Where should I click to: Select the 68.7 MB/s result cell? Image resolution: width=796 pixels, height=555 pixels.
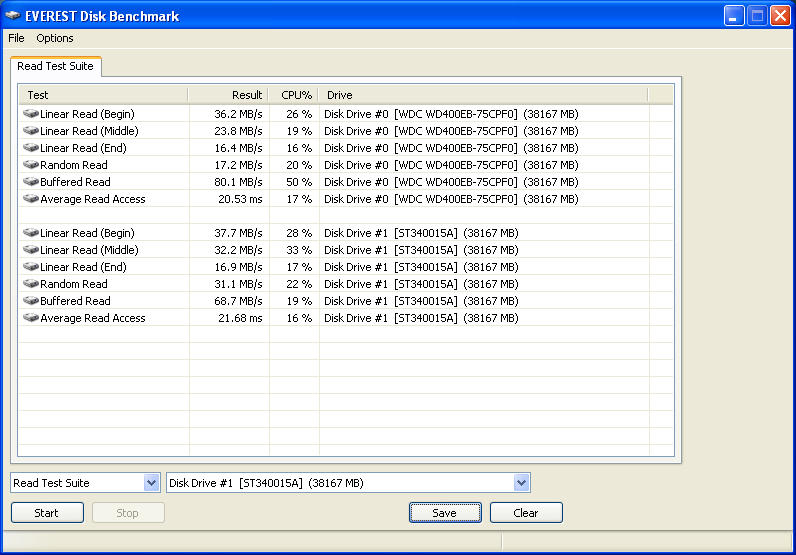[x=238, y=301]
